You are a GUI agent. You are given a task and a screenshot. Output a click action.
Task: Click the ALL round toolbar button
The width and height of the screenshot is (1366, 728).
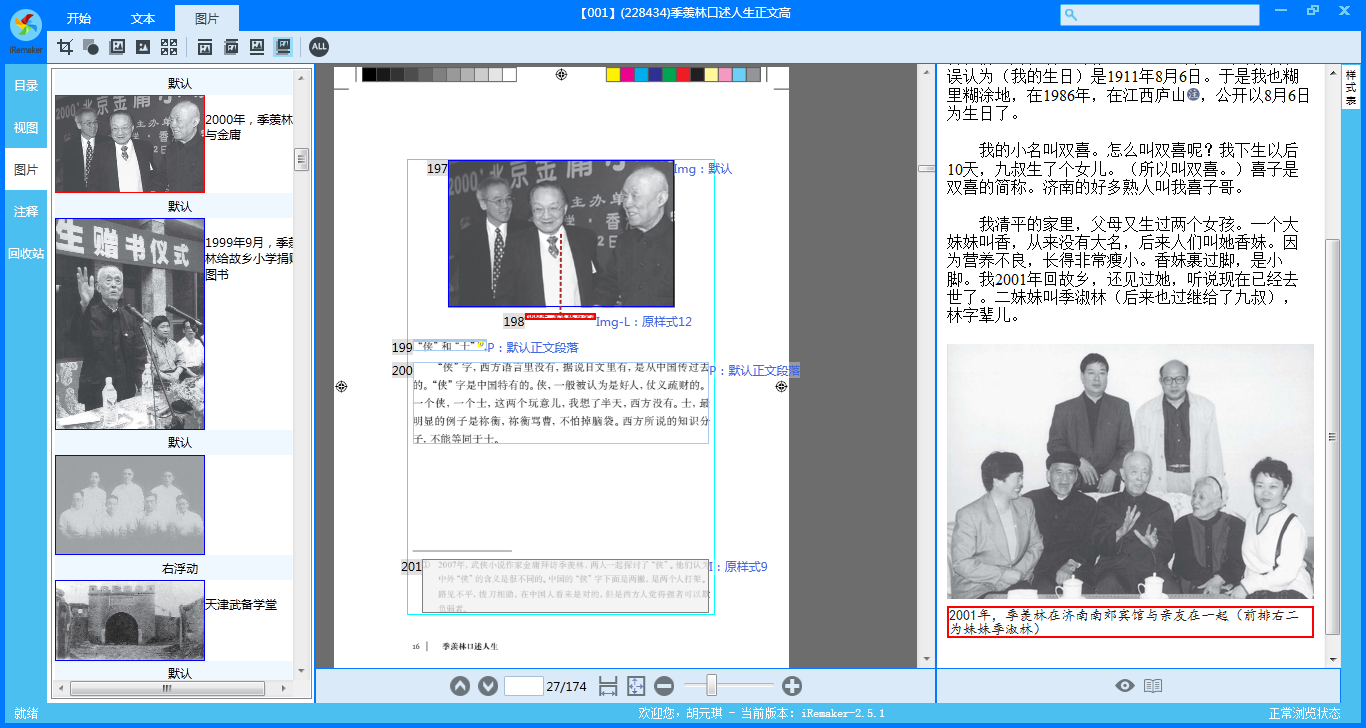tap(318, 47)
